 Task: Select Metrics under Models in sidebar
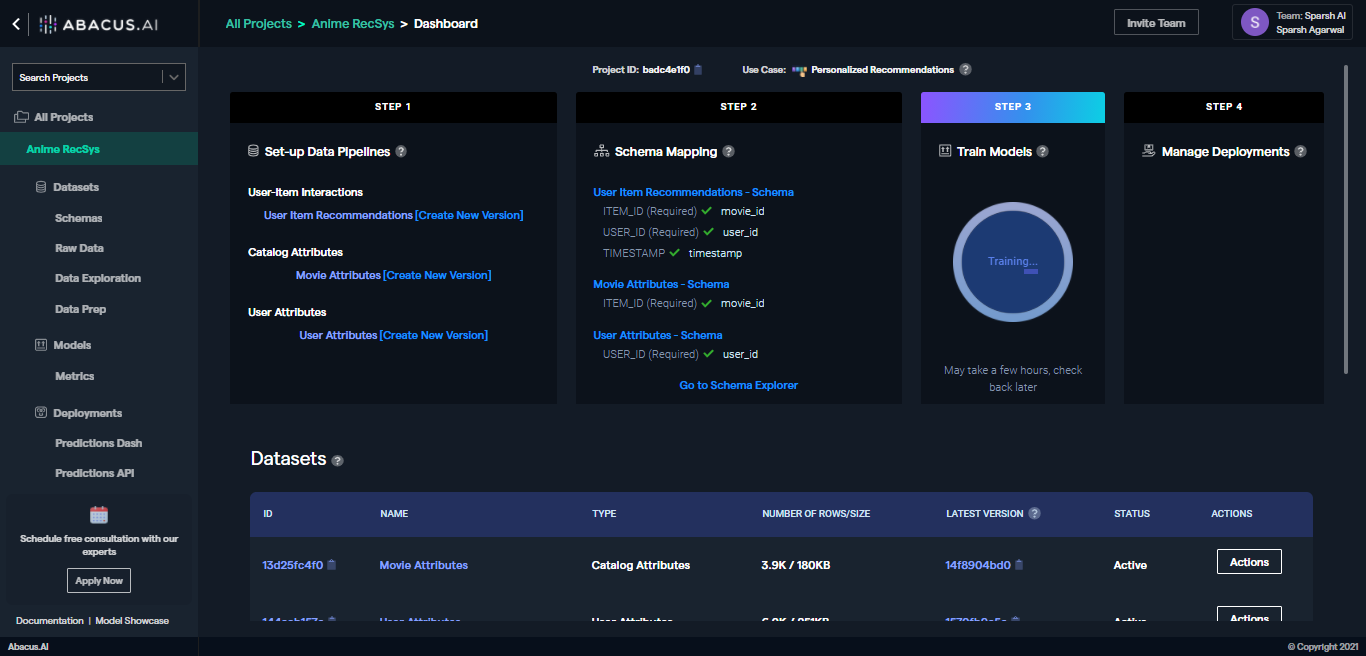click(75, 376)
